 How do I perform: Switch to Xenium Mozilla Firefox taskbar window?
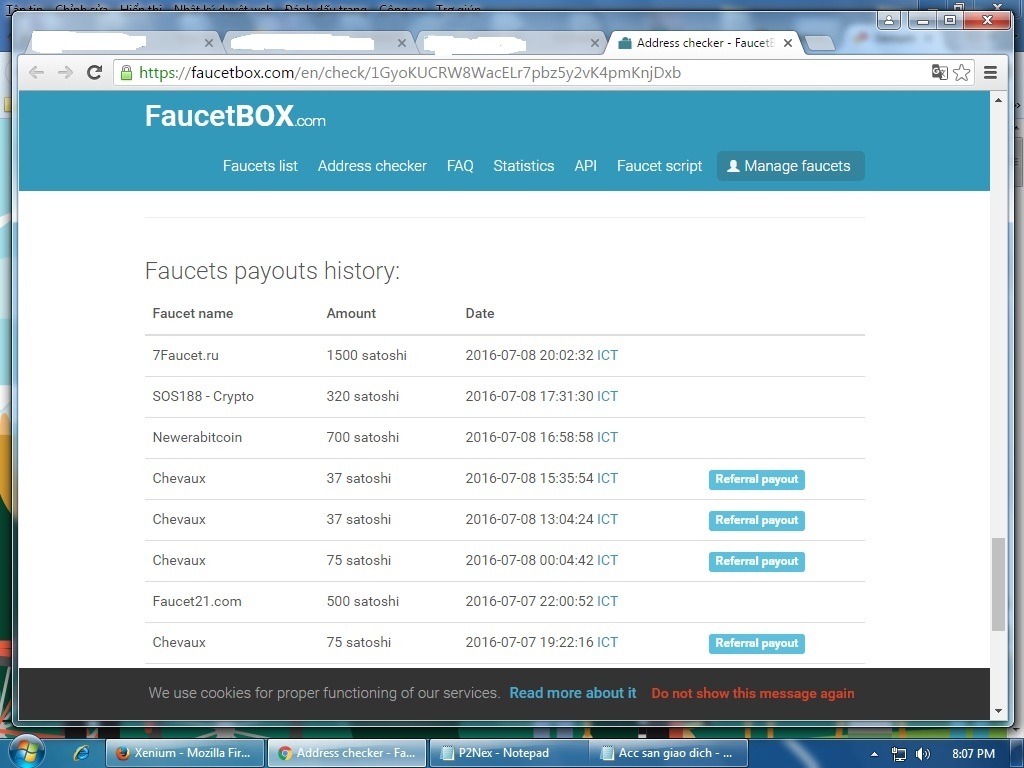click(185, 753)
